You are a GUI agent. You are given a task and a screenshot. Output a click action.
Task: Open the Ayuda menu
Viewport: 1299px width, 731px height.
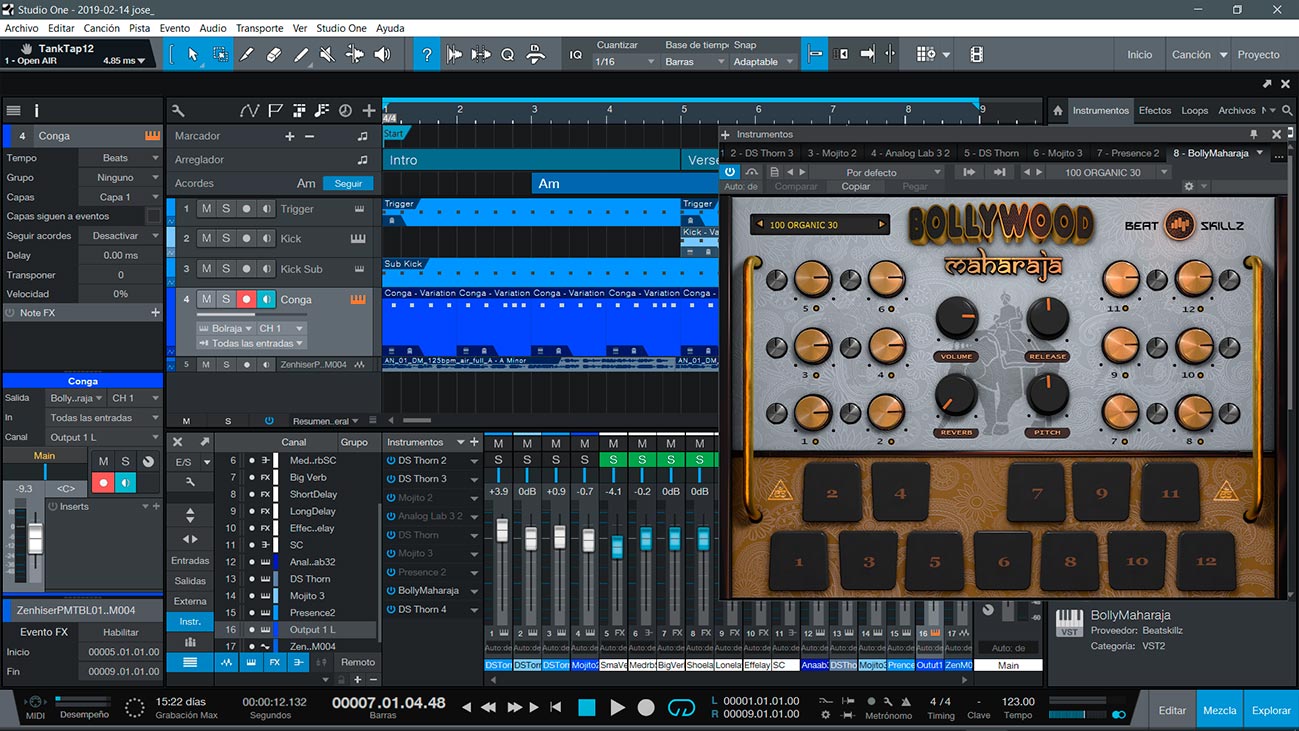(390, 28)
